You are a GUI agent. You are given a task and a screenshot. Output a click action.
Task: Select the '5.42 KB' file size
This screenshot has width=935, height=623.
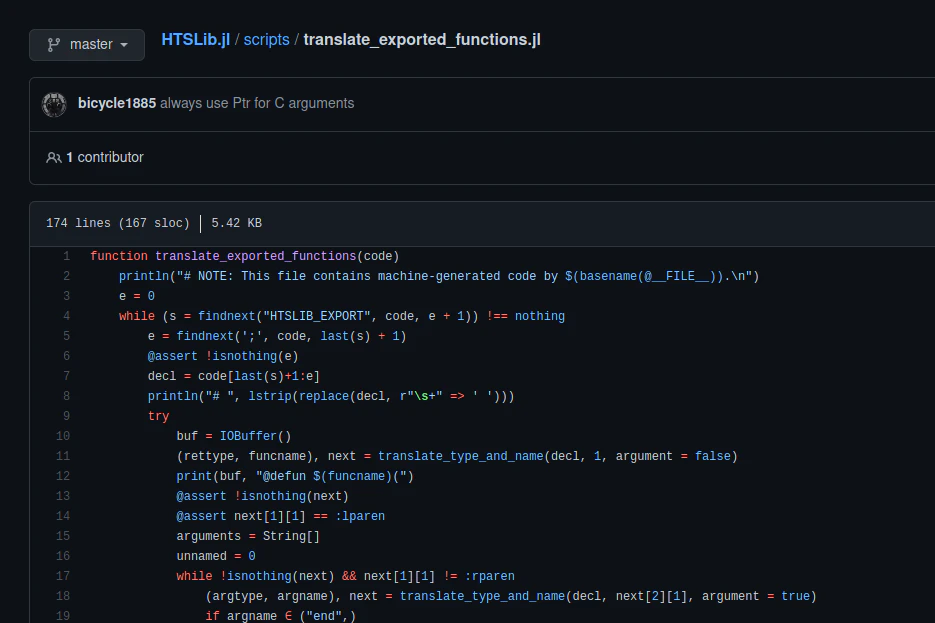pyautogui.click(x=236, y=223)
